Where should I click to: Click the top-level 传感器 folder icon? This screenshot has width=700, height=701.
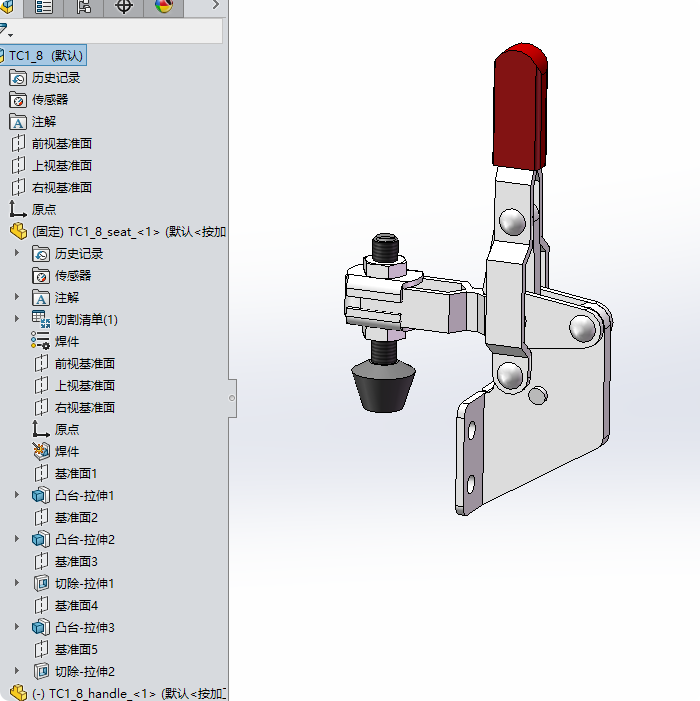[x=18, y=100]
